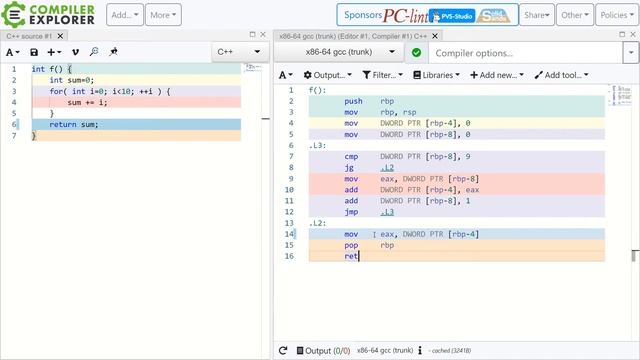640x360 pixels.
Task: Click assembly line 'push rbp'
Action: [x=457, y=101]
